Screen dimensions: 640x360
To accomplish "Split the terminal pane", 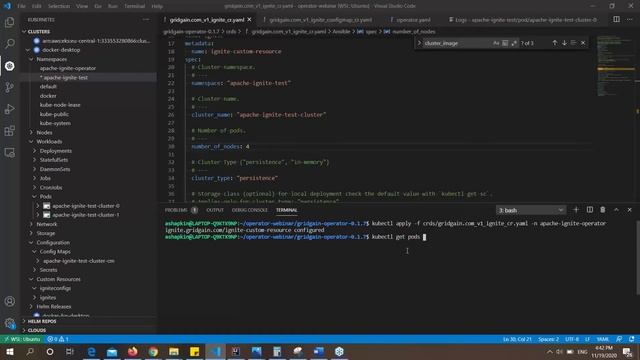I will pos(590,210).
